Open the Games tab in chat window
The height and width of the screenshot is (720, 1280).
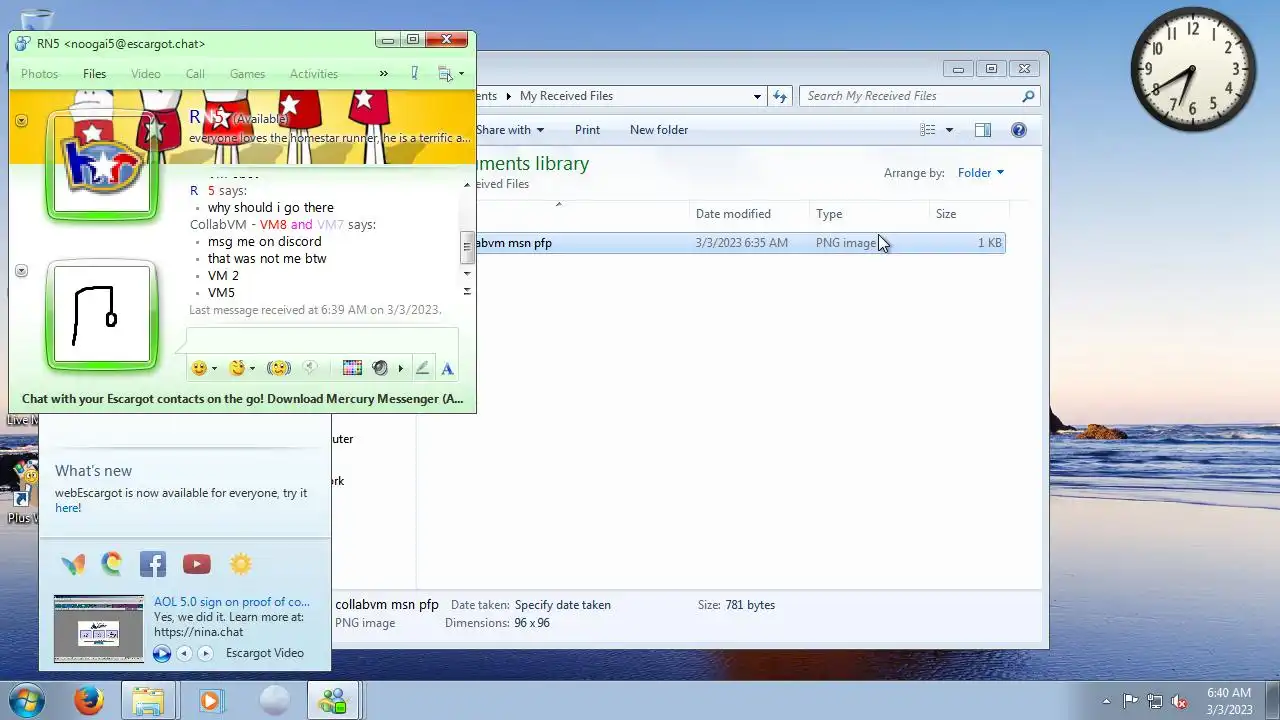click(247, 74)
